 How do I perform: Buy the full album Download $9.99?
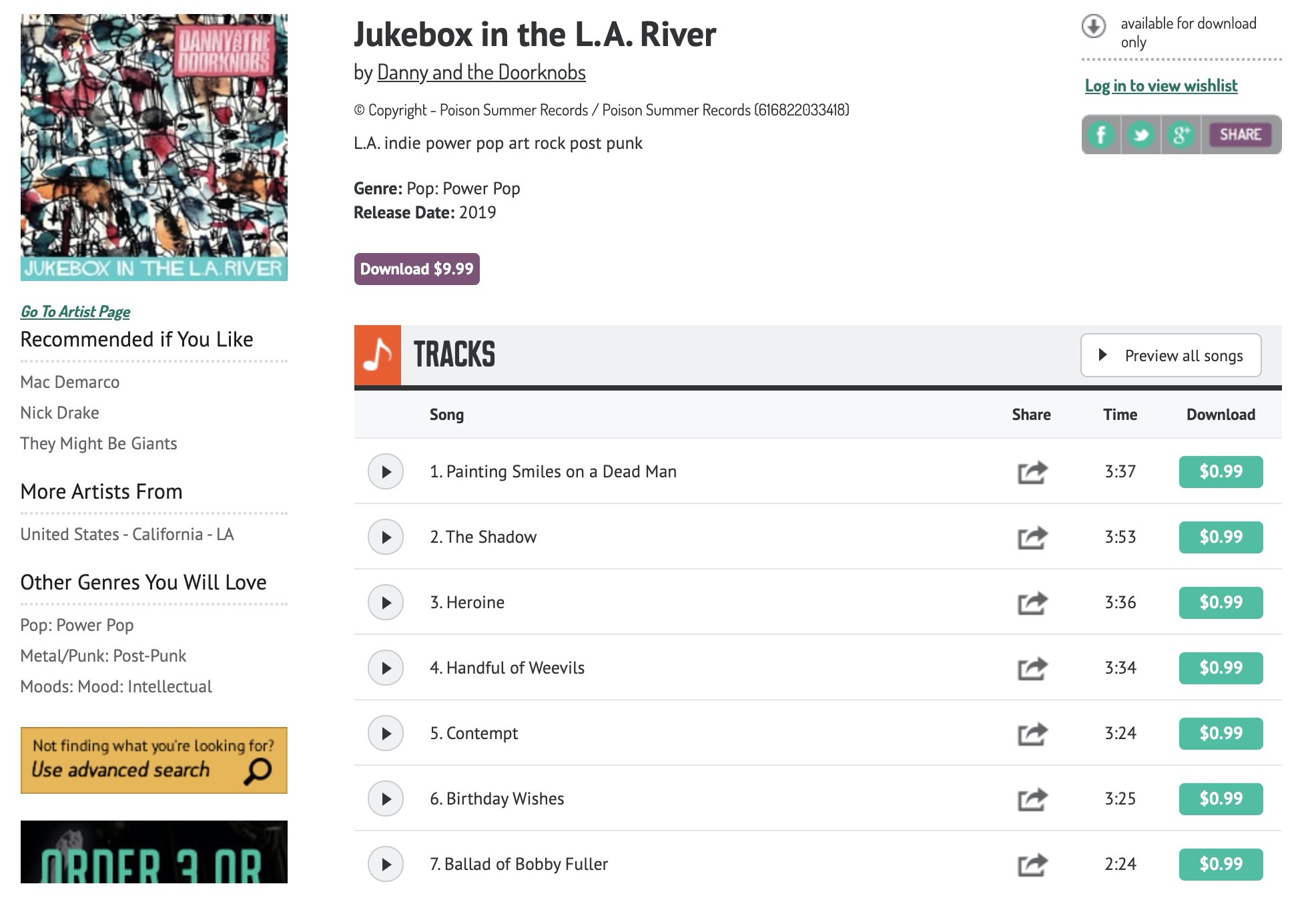pos(416,269)
